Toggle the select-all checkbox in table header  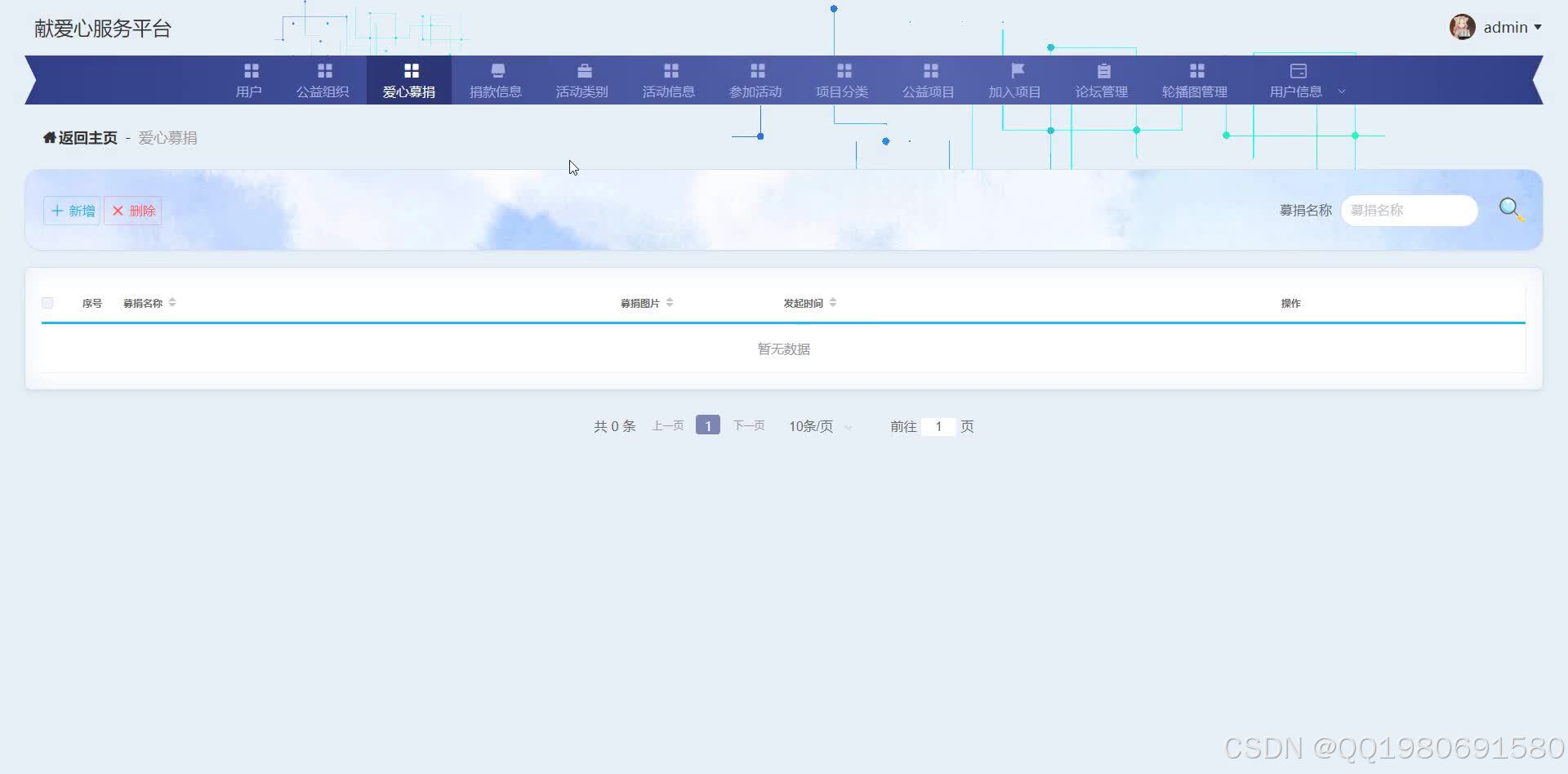[x=47, y=303]
